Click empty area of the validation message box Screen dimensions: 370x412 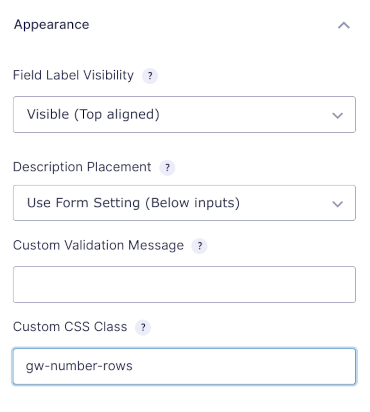pos(184,284)
